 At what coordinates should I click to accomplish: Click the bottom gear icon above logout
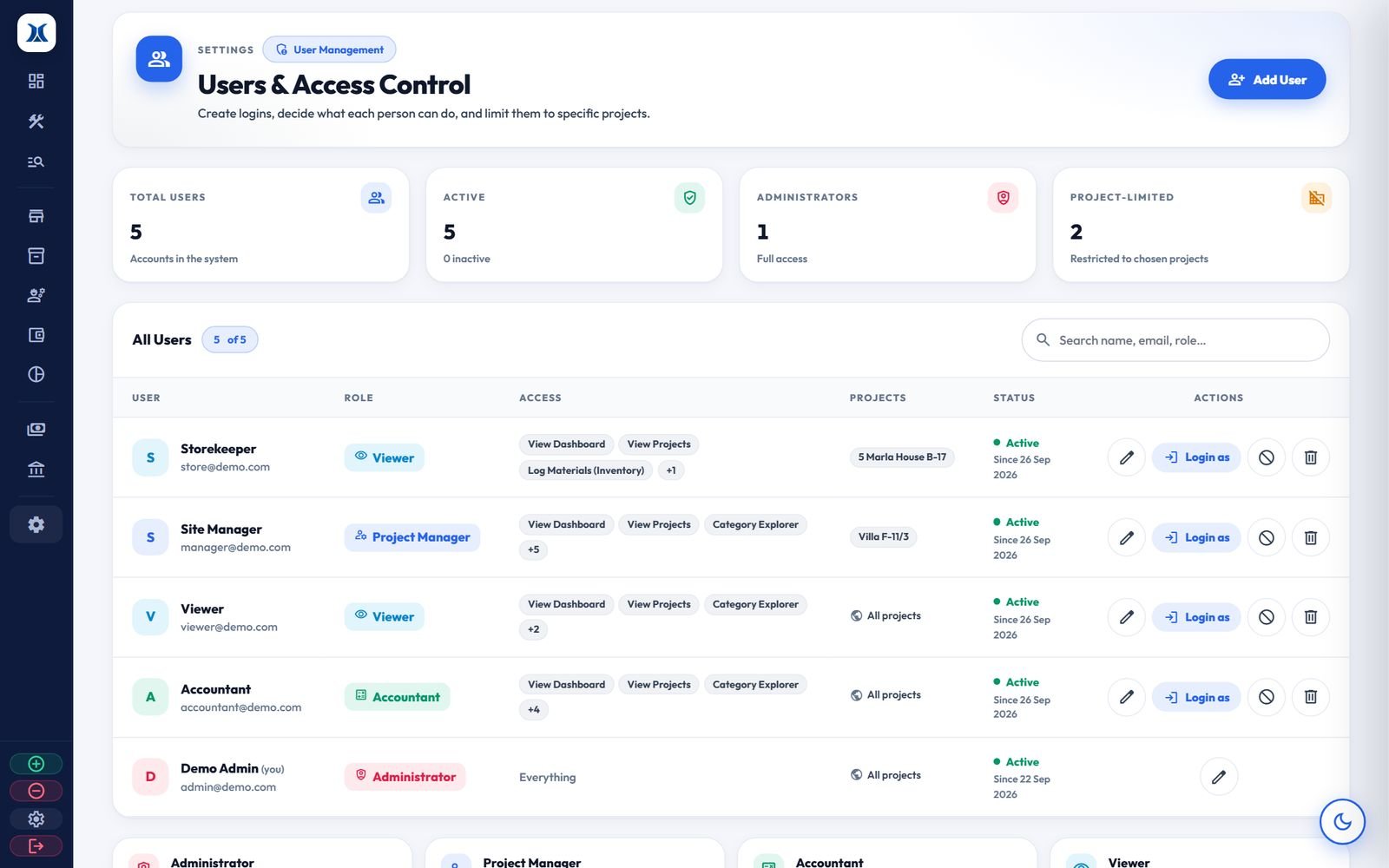pyautogui.click(x=36, y=819)
